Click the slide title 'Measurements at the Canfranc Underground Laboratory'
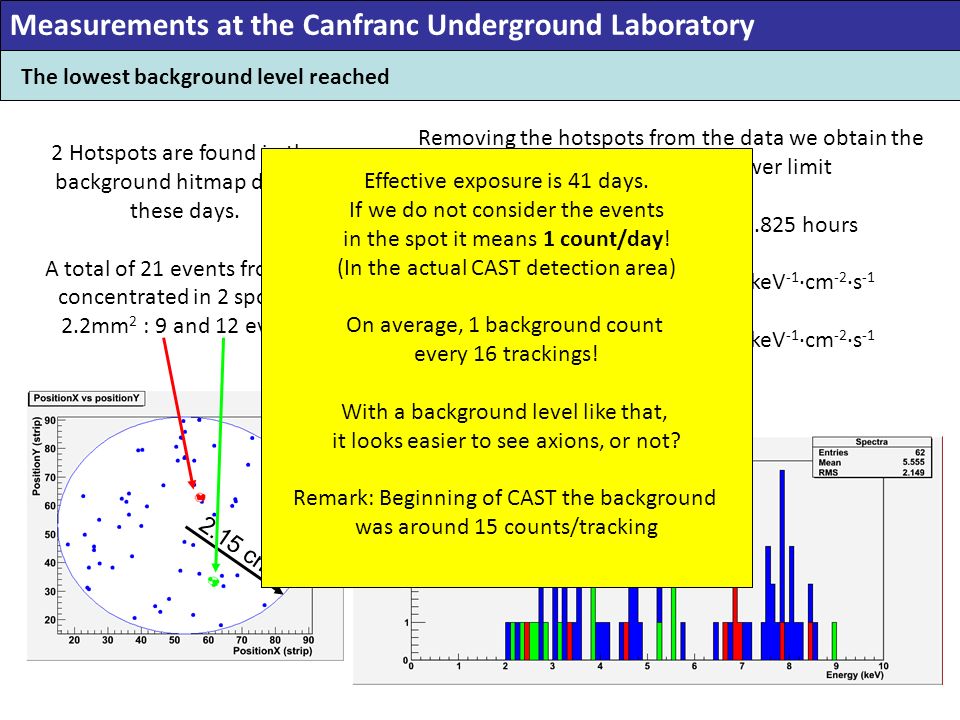The width and height of the screenshot is (960, 720). pos(382,25)
